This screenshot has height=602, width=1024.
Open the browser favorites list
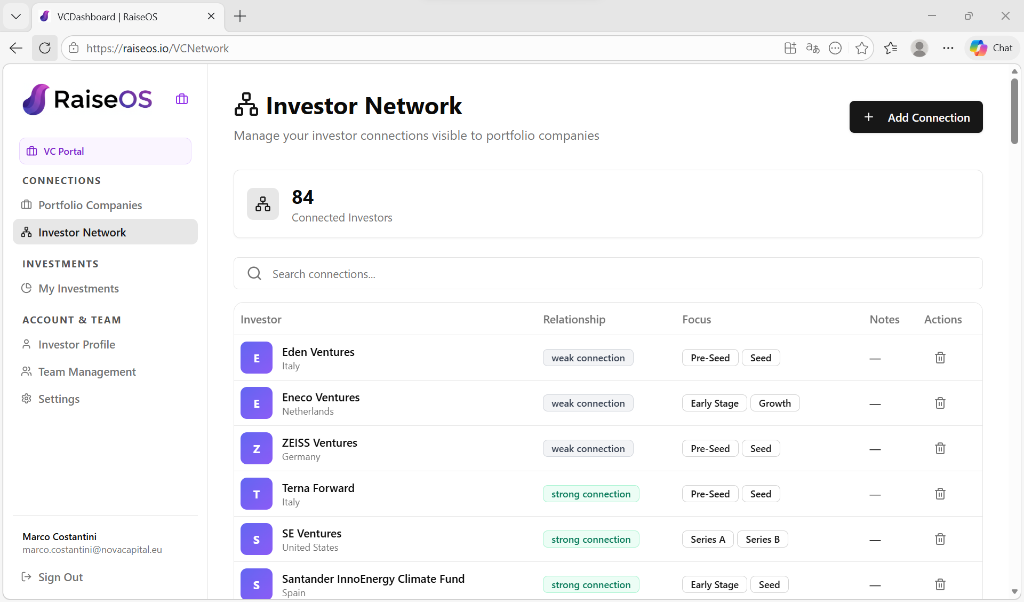(x=890, y=48)
